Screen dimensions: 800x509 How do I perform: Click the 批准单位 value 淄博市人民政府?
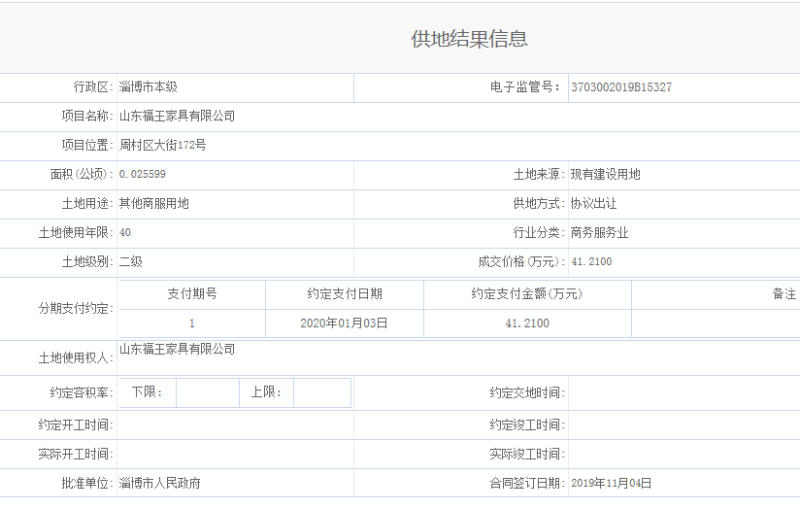click(160, 483)
